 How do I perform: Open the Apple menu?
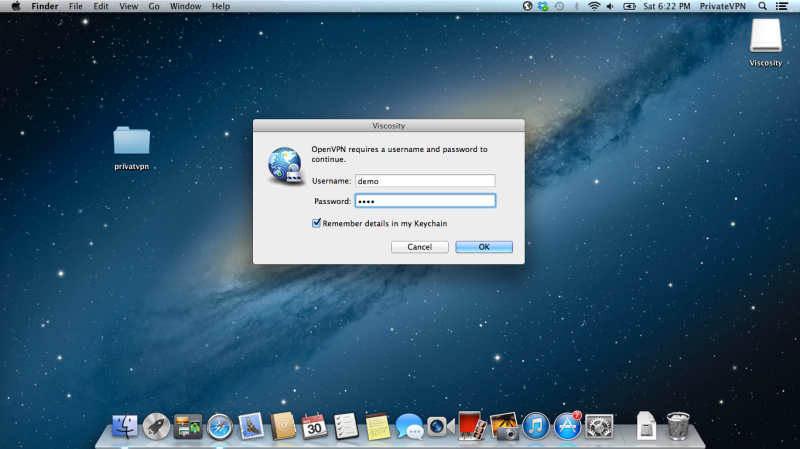15,6
